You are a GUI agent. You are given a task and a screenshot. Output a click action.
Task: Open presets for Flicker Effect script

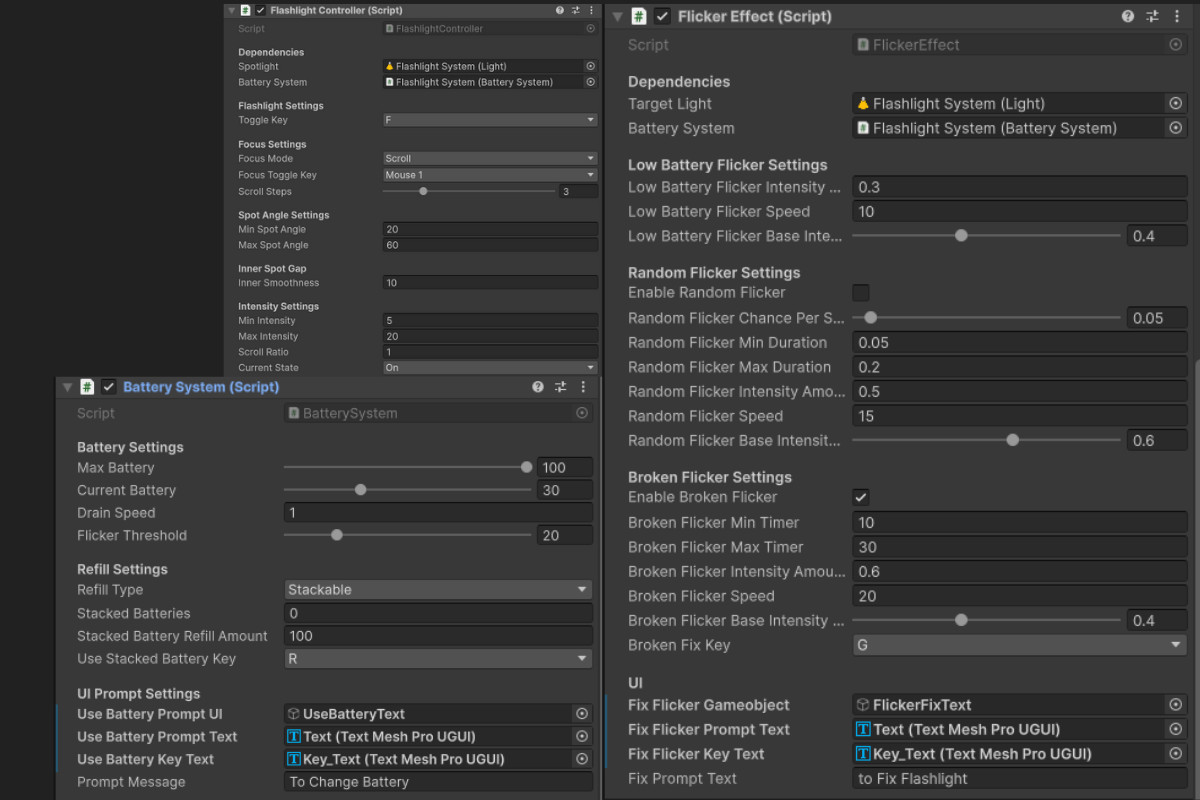pyautogui.click(x=1152, y=16)
